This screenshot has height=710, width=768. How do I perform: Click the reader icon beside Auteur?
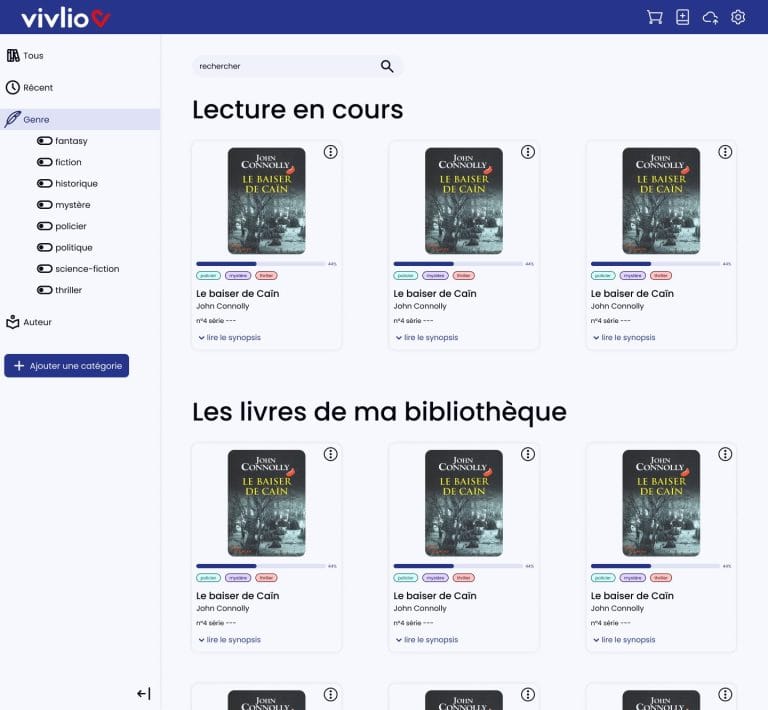click(x=12, y=322)
